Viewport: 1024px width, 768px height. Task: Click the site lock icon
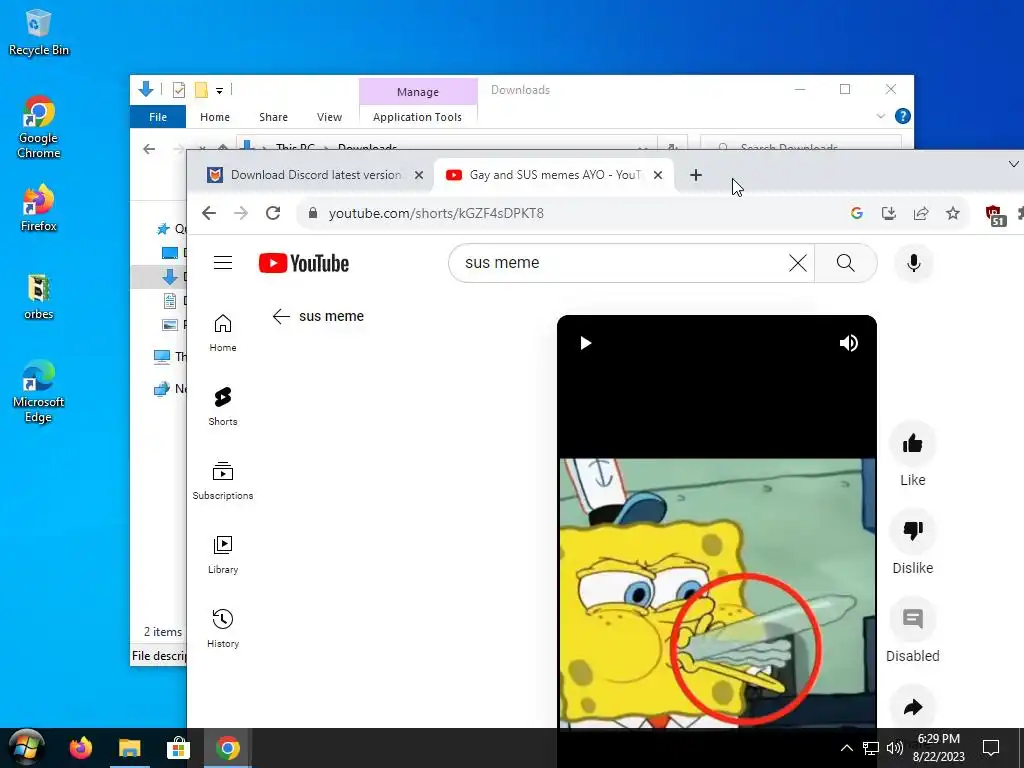[x=313, y=213]
